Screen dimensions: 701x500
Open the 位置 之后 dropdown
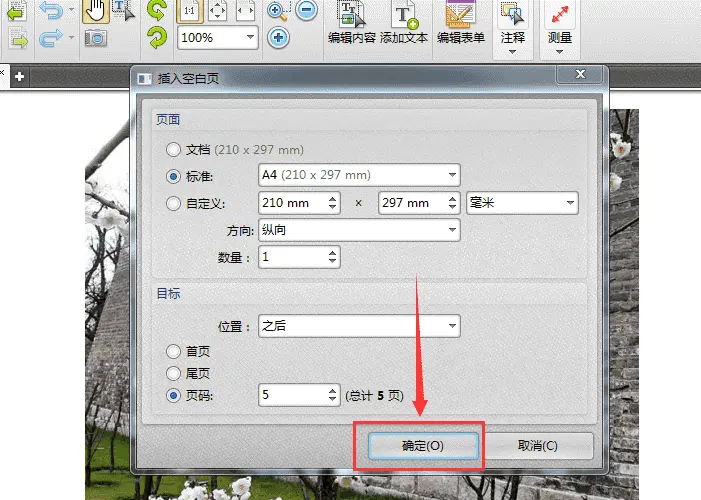click(x=359, y=326)
